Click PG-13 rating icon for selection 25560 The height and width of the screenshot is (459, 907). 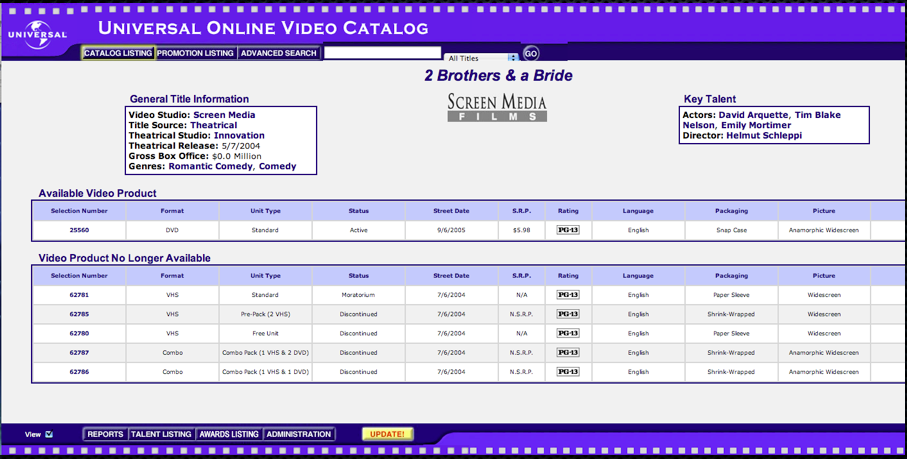(x=568, y=230)
